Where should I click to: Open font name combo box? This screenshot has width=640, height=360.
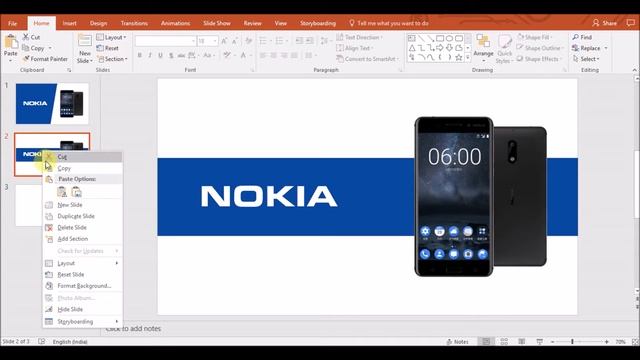point(165,41)
